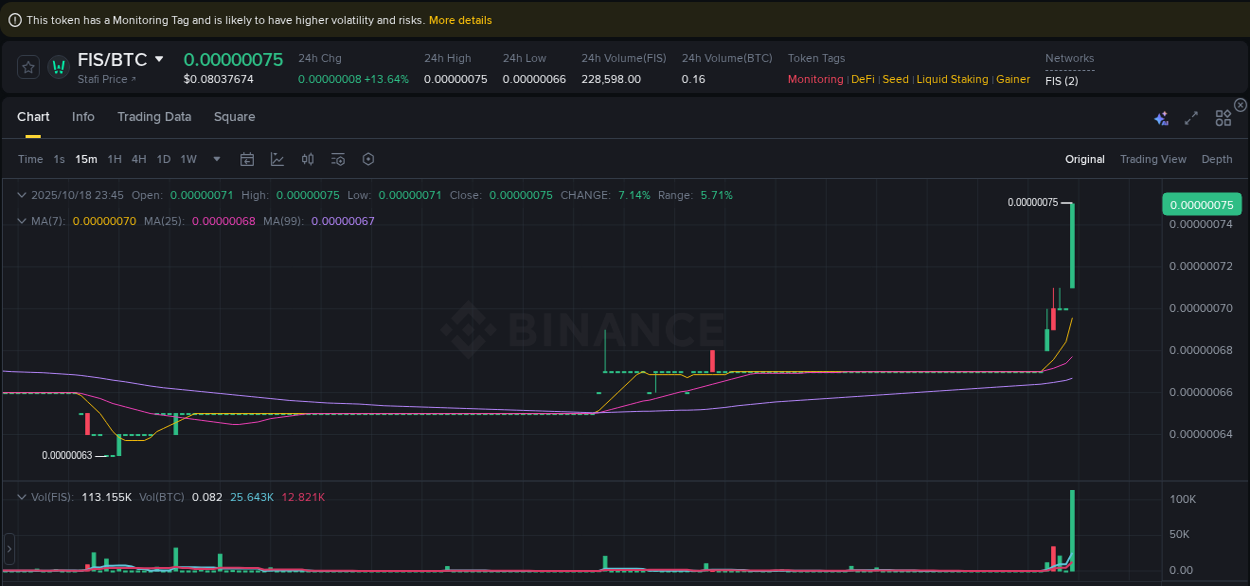Open the grid layout widgets icon
This screenshot has width=1250, height=586.
pyautogui.click(x=1222, y=117)
